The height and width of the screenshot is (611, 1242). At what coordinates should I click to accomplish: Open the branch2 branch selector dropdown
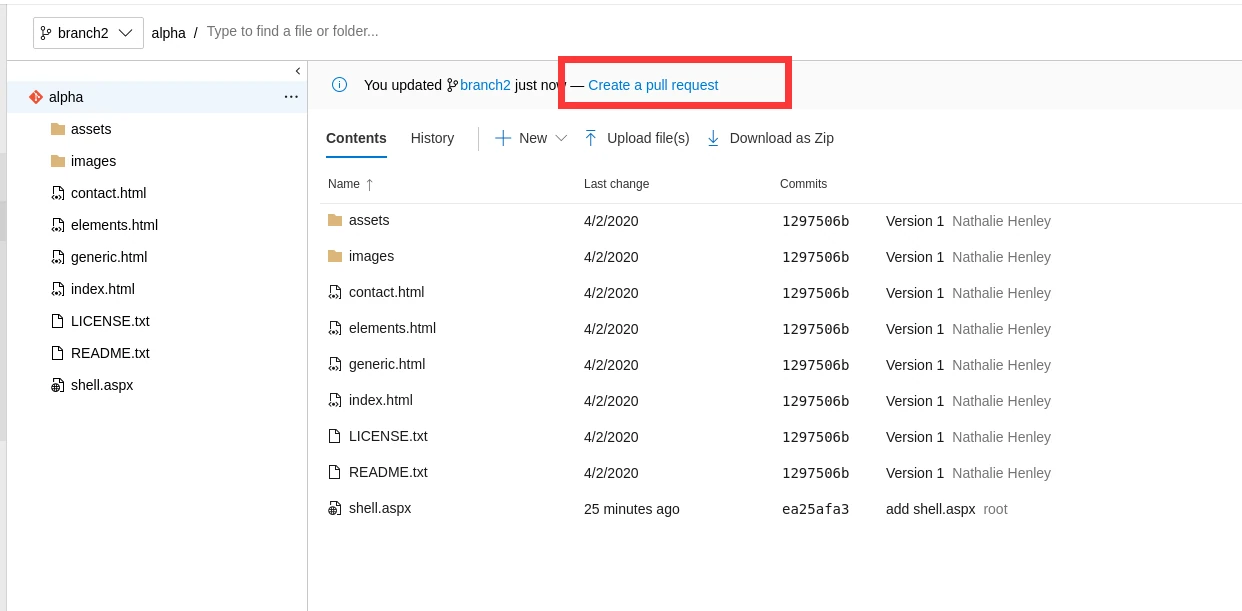click(88, 33)
